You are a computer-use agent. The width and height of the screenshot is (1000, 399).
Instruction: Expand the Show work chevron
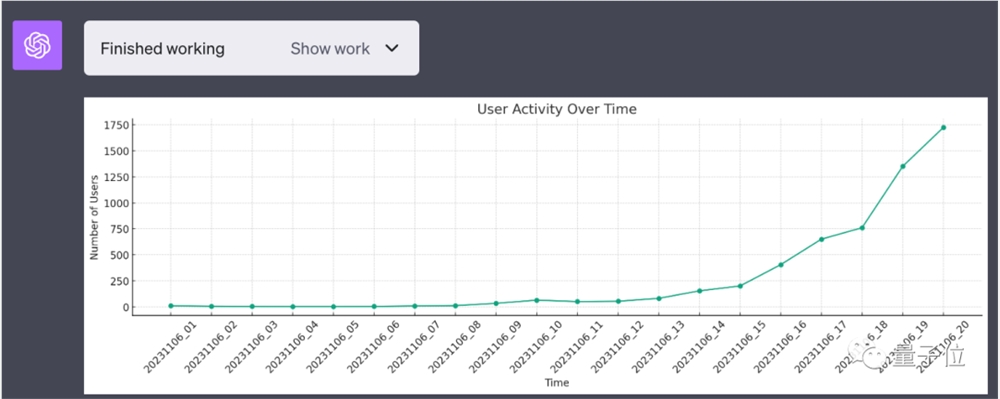tap(392, 48)
